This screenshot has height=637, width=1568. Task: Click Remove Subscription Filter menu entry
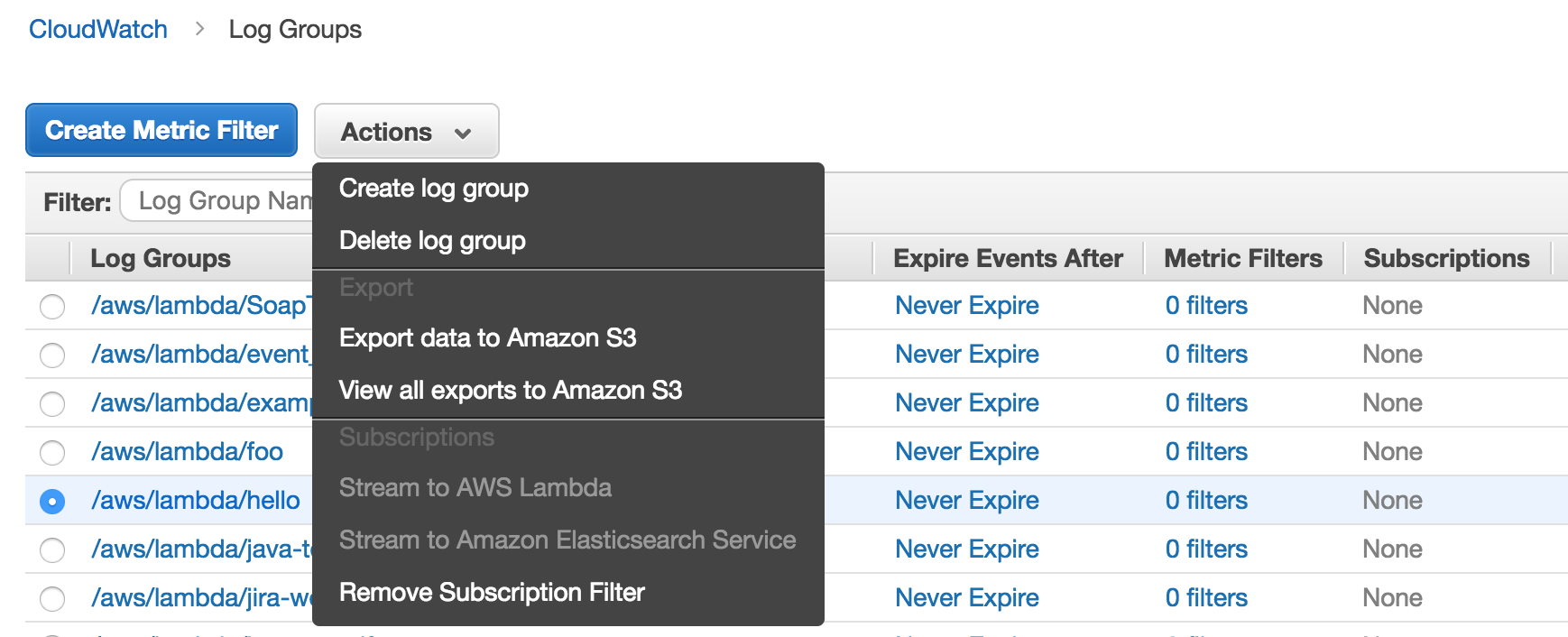pyautogui.click(x=491, y=592)
